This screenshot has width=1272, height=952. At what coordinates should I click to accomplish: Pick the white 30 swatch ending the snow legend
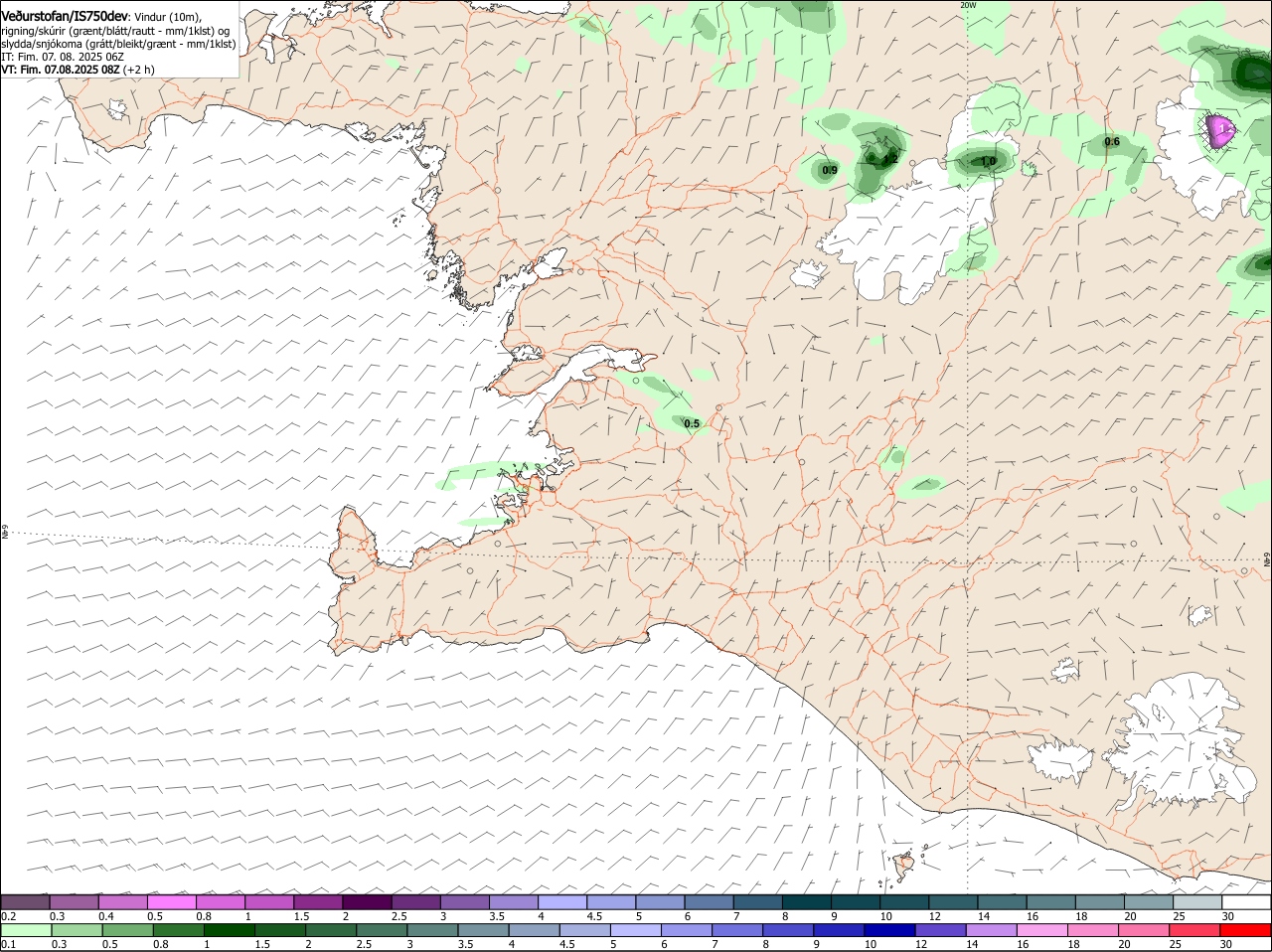click(x=1246, y=901)
